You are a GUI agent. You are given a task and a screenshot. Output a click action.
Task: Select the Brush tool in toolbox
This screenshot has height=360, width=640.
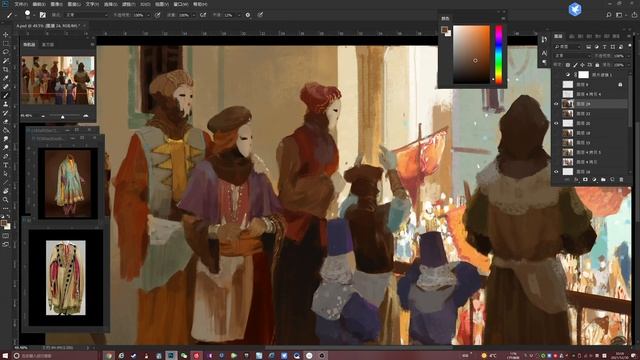6,95
